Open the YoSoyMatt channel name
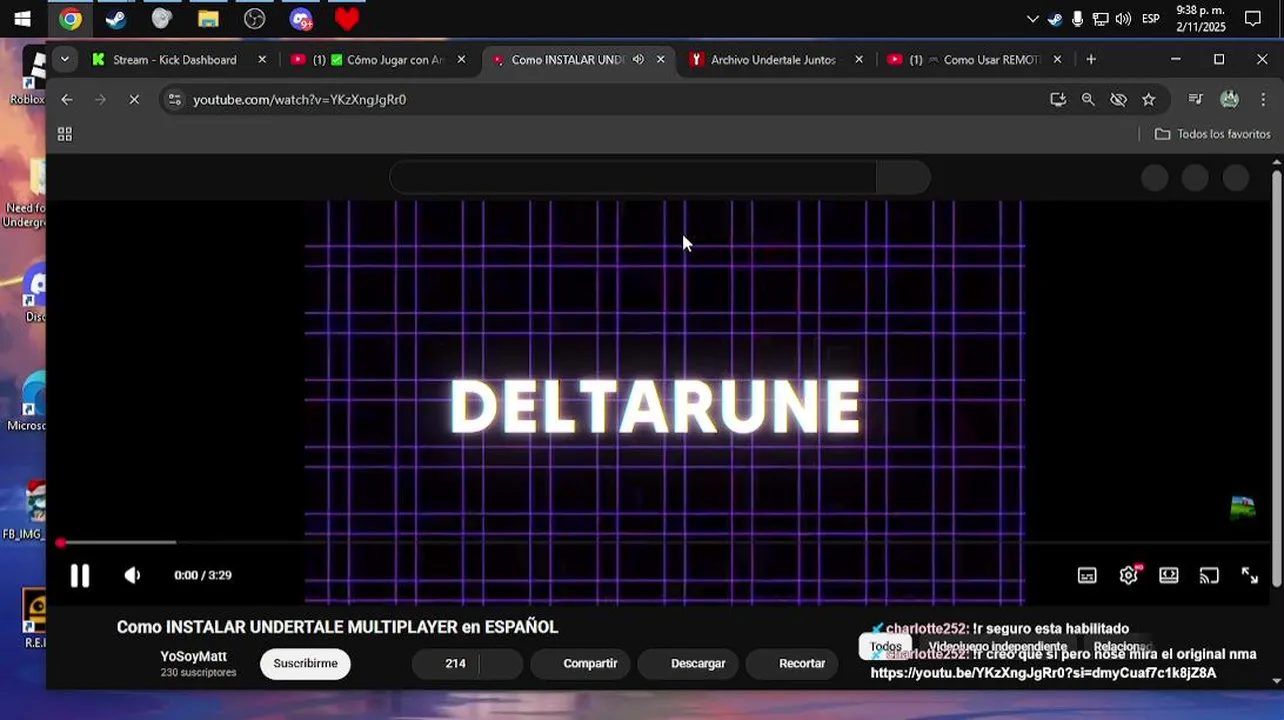This screenshot has width=1284, height=720. click(193, 656)
